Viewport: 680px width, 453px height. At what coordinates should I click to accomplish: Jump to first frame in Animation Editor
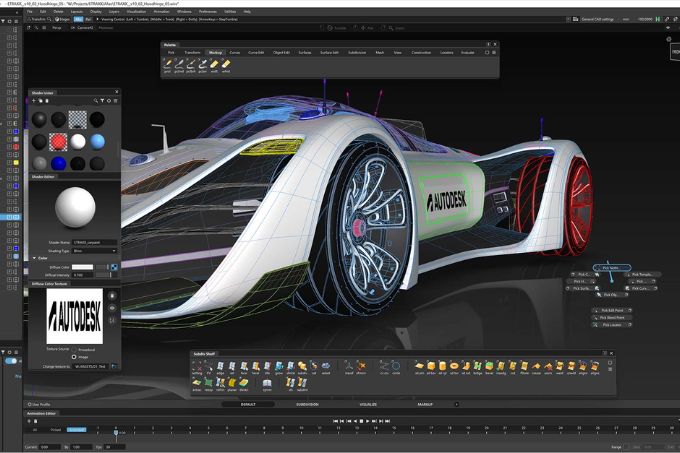click(335, 421)
